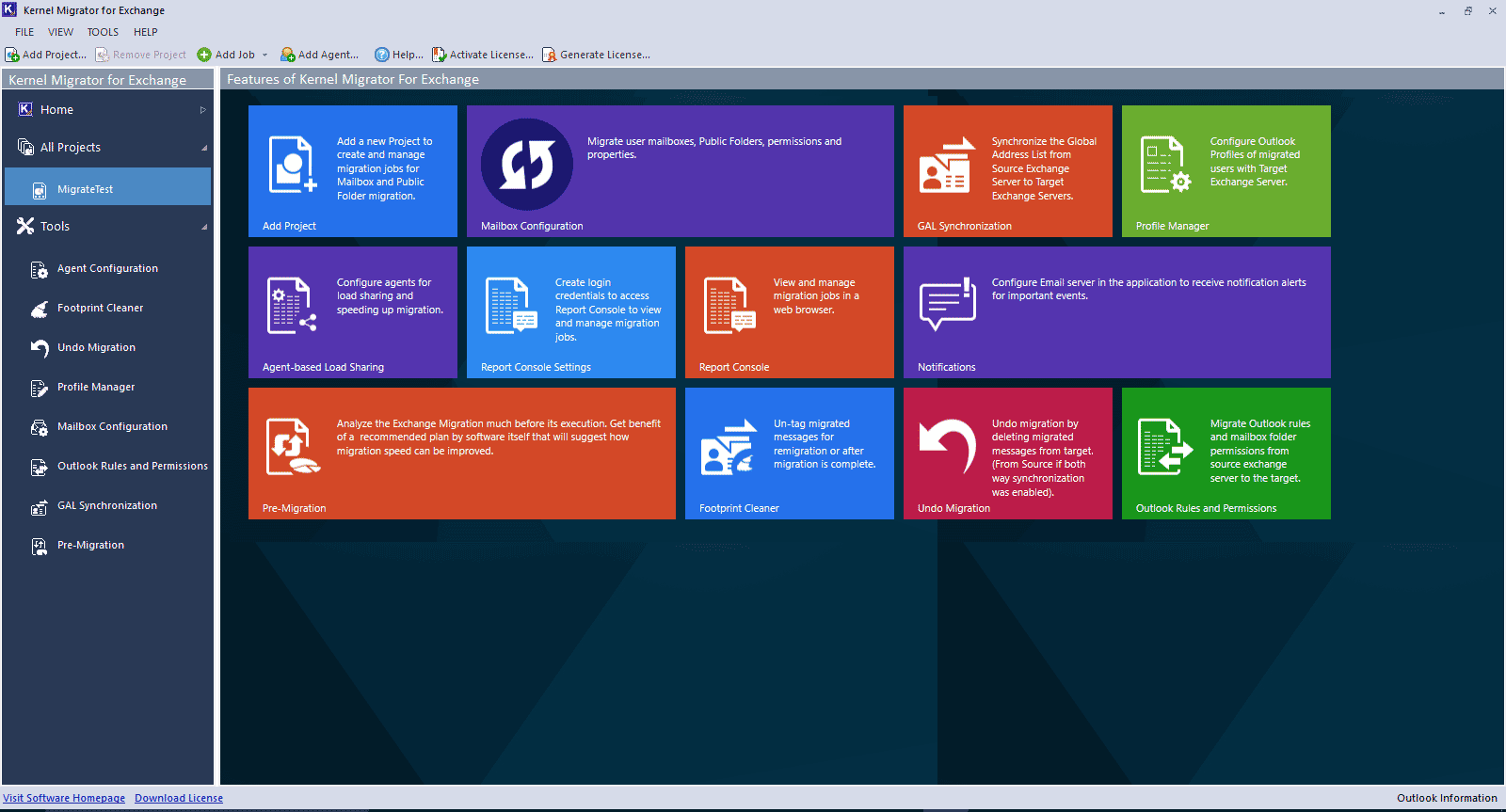Select All Projects in the sidebar
Image resolution: width=1506 pixels, height=812 pixels.
coord(71,148)
